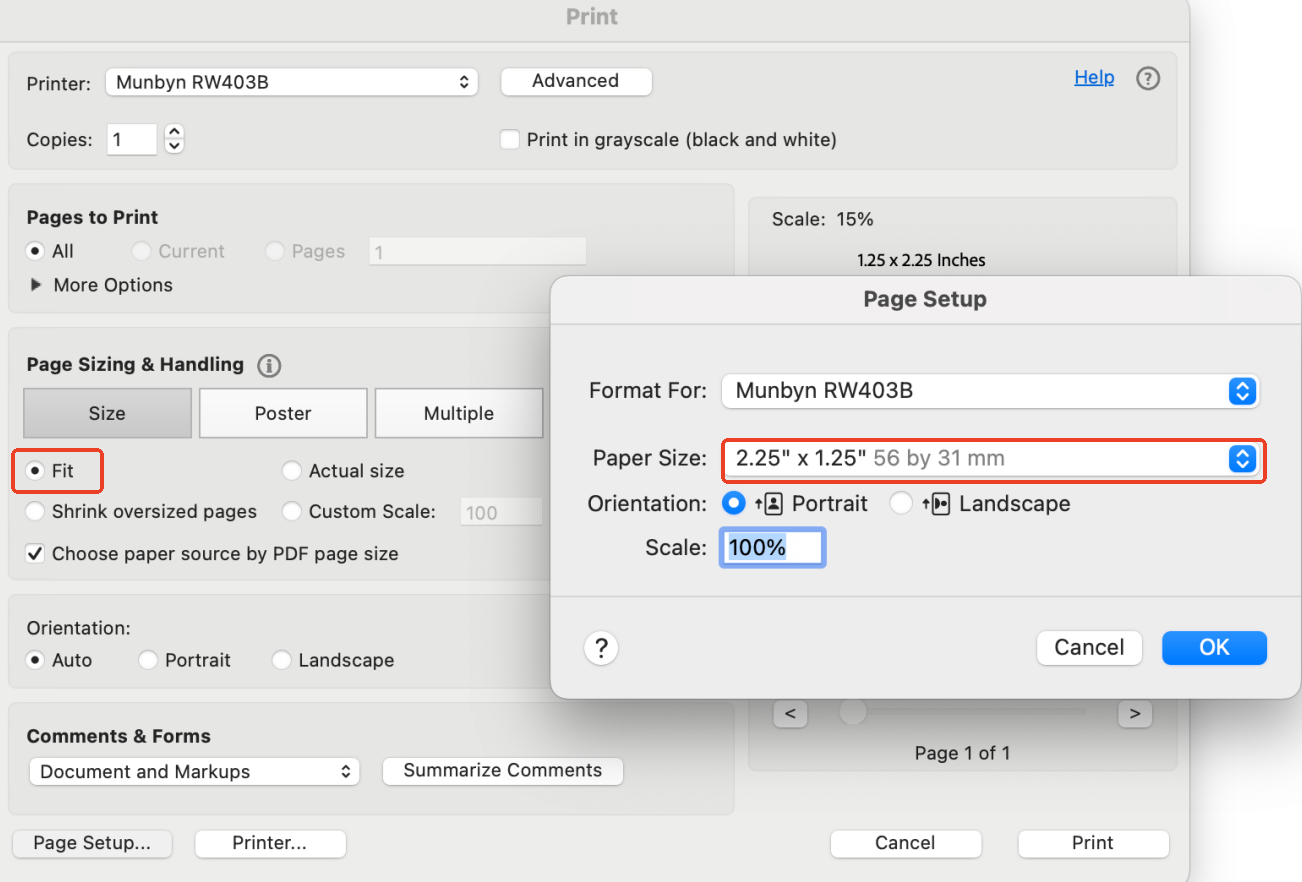Uncheck Choose paper source by PDF page size
The image size is (1302, 882).
tap(34, 553)
